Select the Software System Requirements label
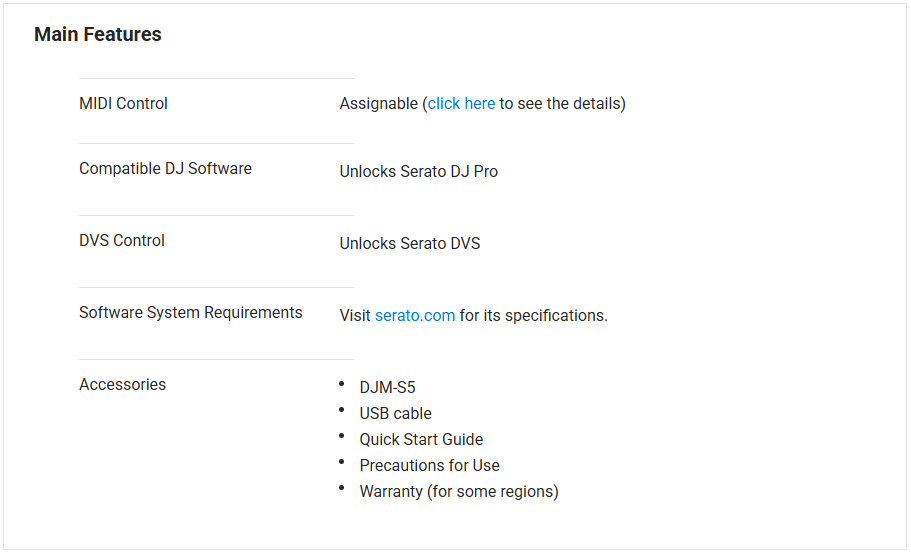 pos(190,313)
